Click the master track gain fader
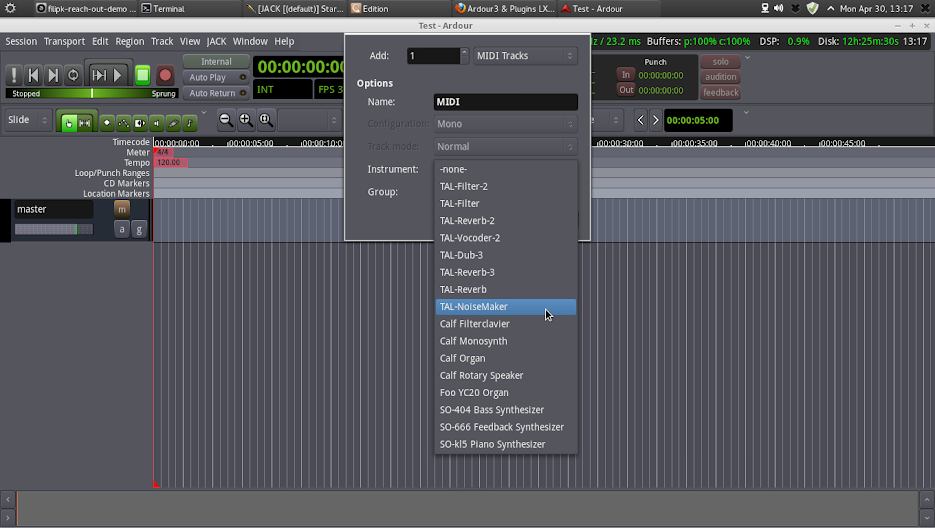This screenshot has width=935, height=528. [54, 229]
